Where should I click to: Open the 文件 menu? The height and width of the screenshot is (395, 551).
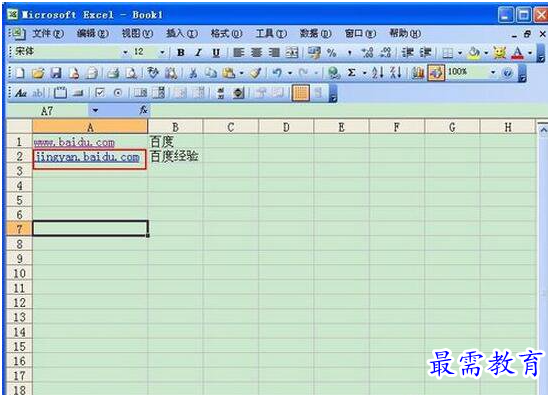tap(47, 34)
